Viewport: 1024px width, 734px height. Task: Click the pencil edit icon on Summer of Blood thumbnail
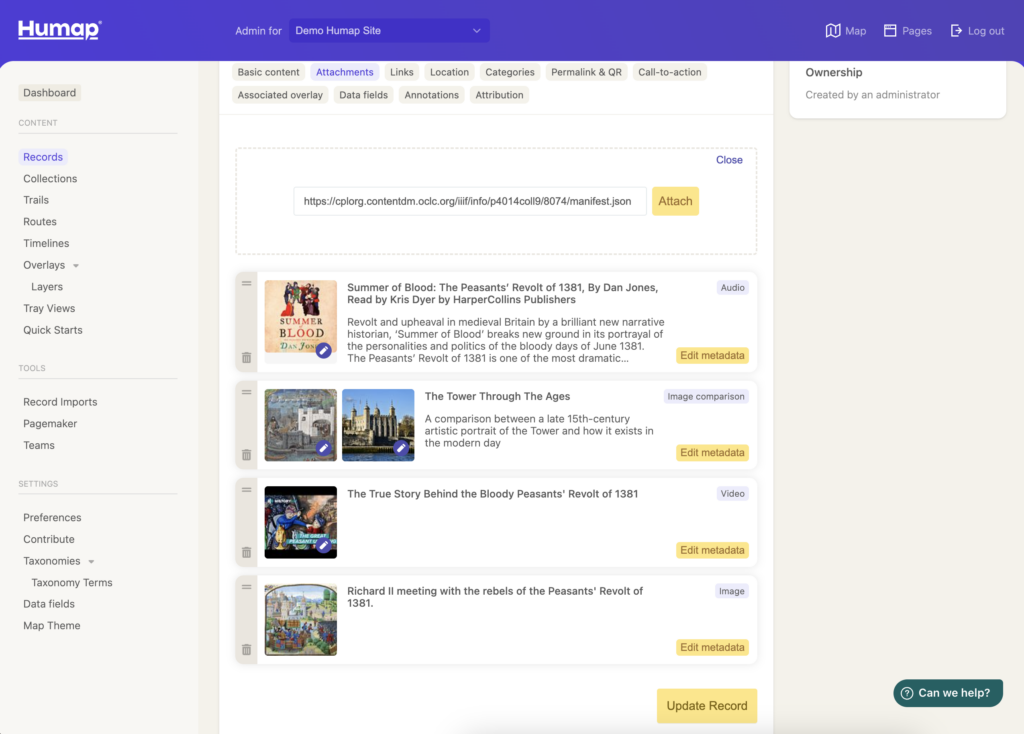click(x=323, y=351)
